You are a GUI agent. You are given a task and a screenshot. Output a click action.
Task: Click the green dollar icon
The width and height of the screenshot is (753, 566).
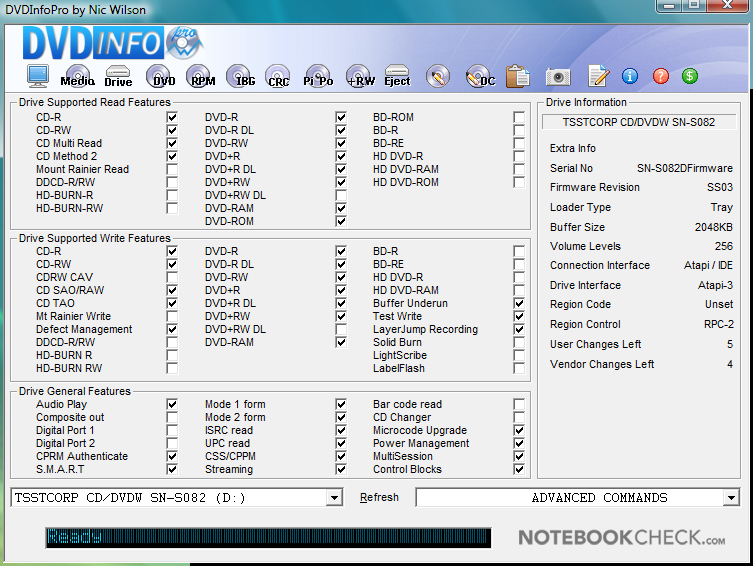(690, 76)
